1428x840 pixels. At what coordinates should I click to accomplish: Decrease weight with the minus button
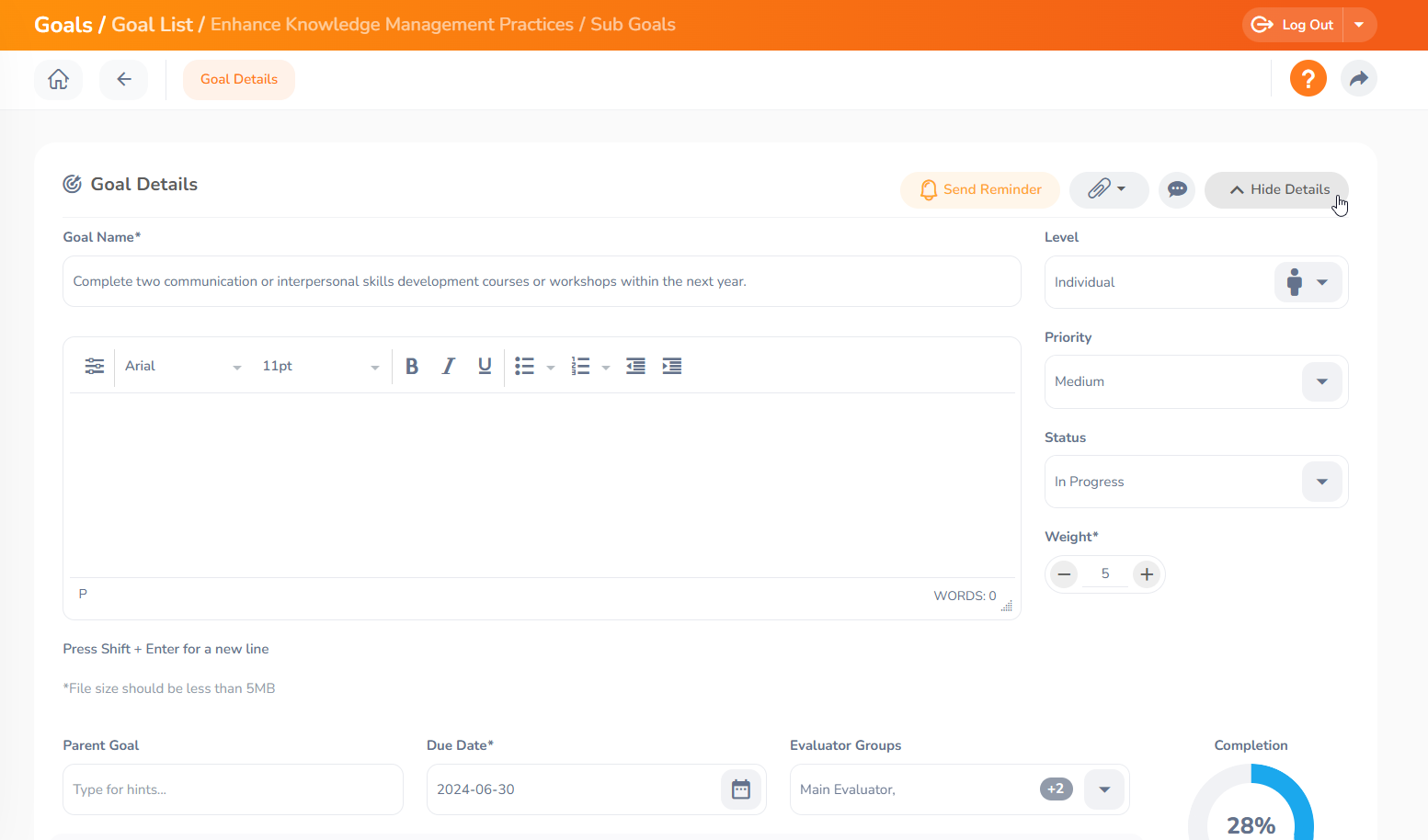point(1064,574)
